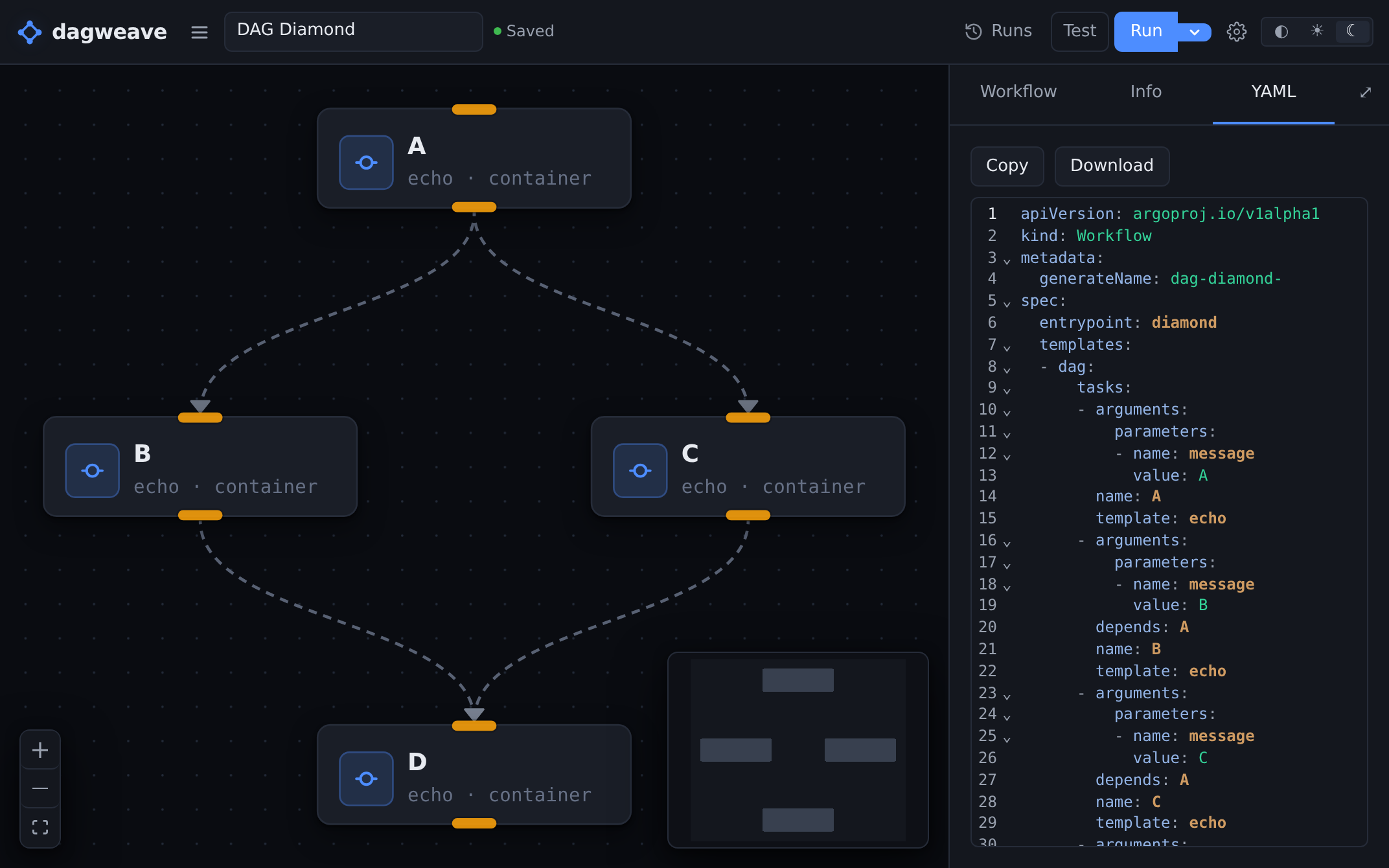Click node B's top input handle
This screenshot has width=1389, height=868.
(x=200, y=418)
